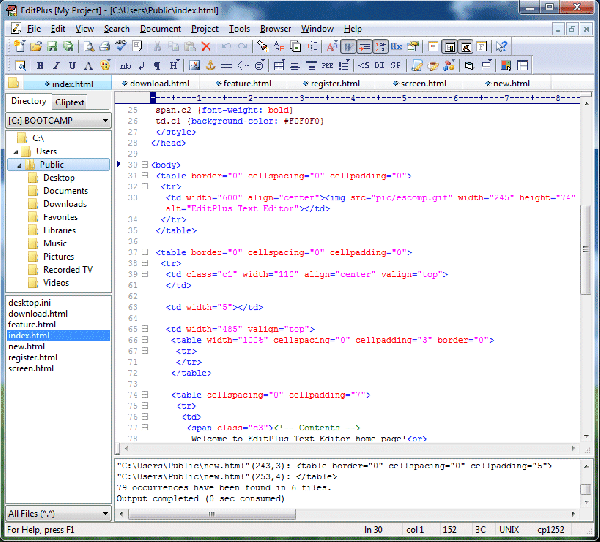Viewport: 600px width, 542px height.
Task: Insert Italic HTML tag from toolbar
Action: (x=57, y=65)
